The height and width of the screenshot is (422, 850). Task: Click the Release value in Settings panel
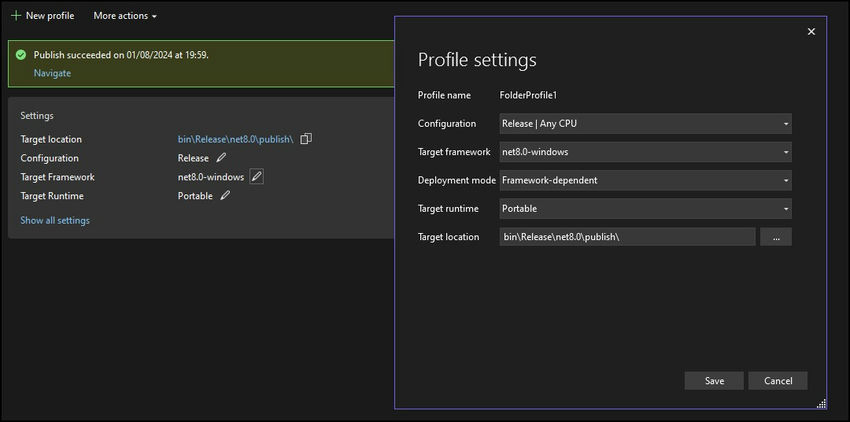coord(193,158)
